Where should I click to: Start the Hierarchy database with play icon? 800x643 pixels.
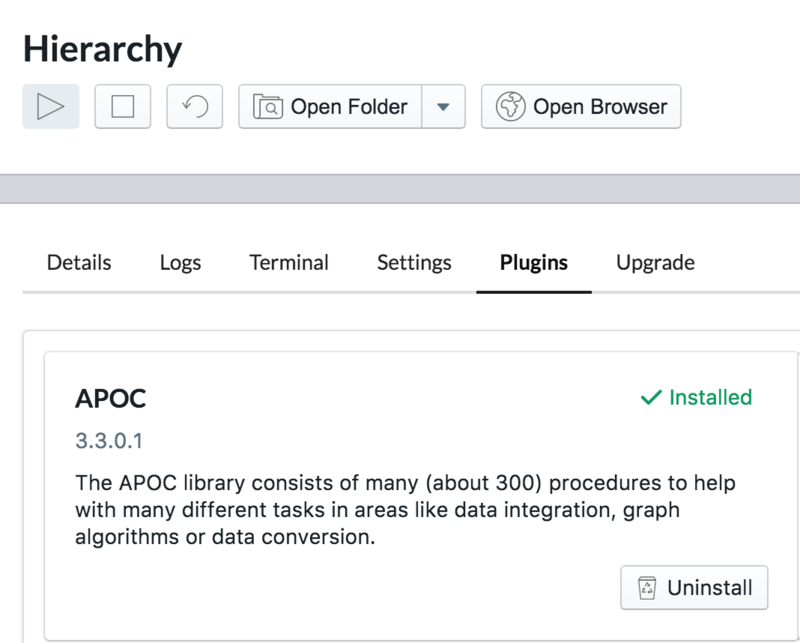point(51,107)
